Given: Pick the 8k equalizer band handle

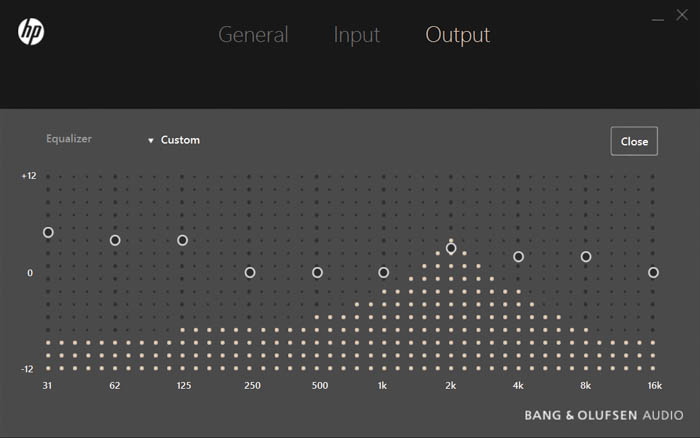Looking at the screenshot, I should click(x=586, y=257).
